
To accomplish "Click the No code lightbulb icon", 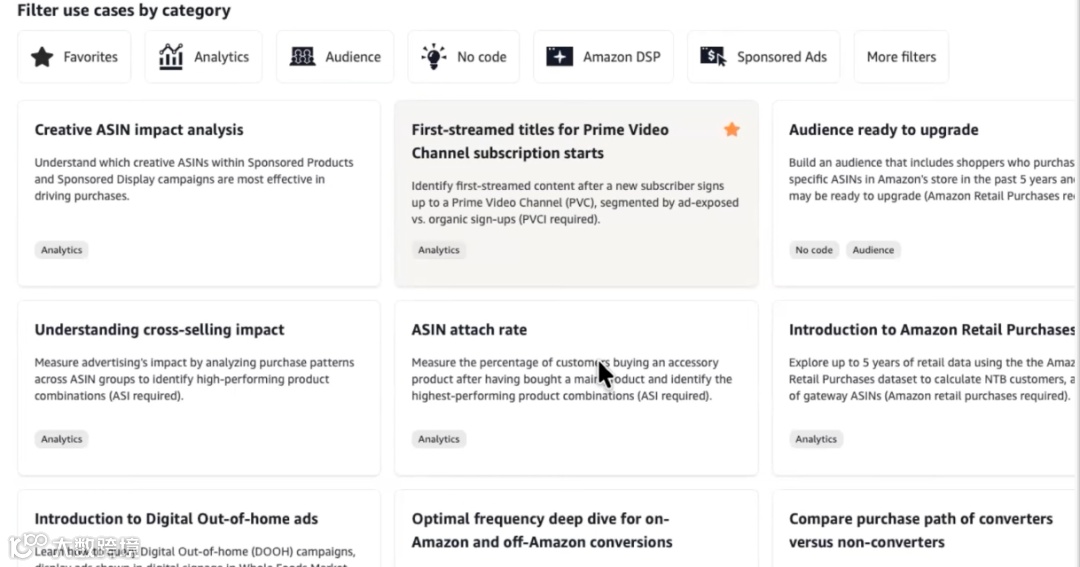I will pos(433,56).
